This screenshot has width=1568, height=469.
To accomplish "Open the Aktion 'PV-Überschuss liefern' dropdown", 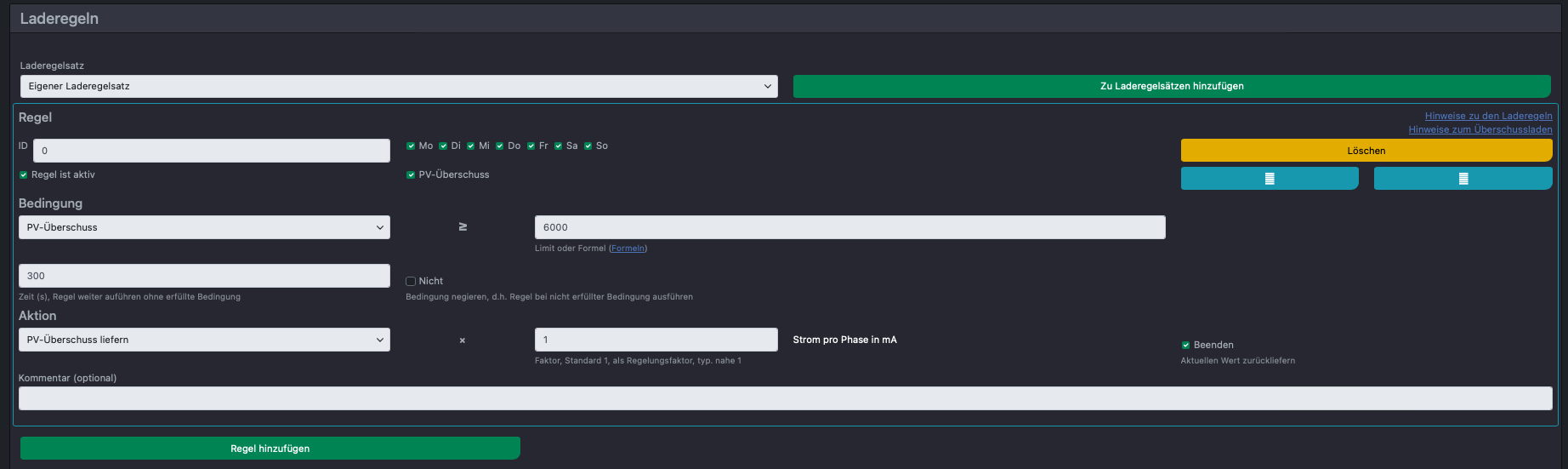I will click(x=204, y=340).
